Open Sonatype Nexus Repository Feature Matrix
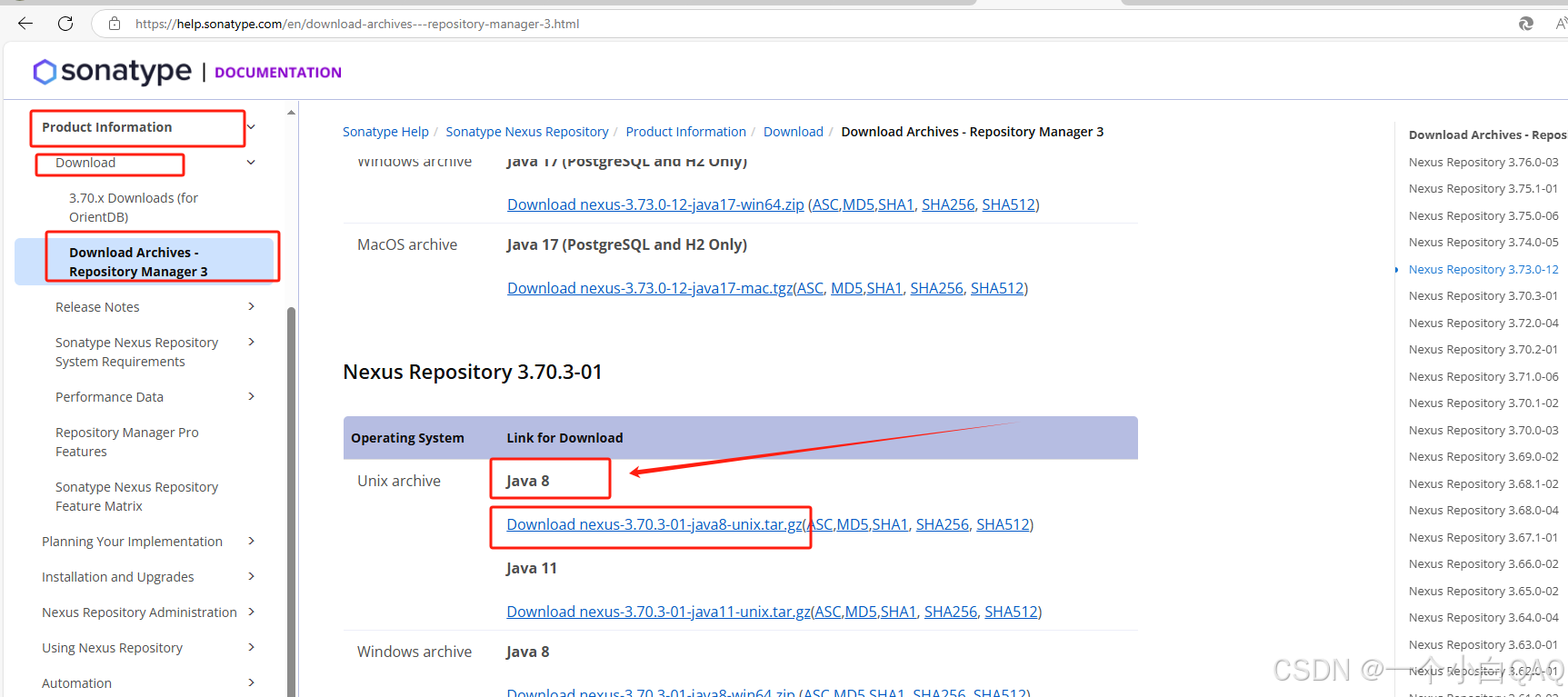Screen dimensions: 1568x697 (x=136, y=496)
